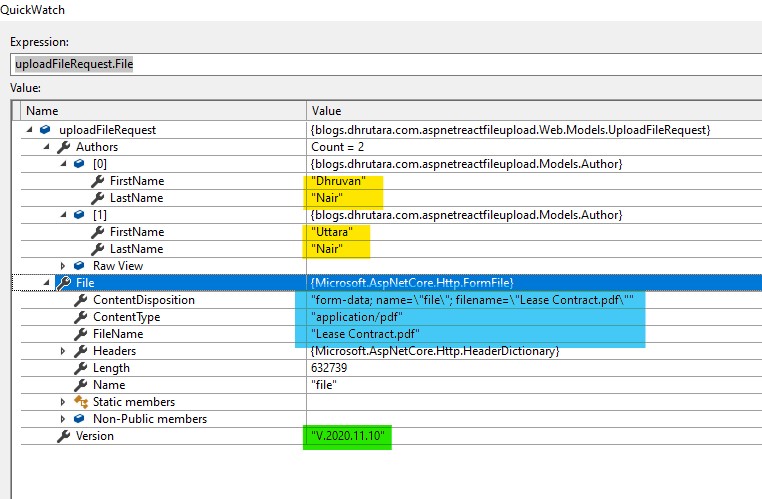Collapse the File node
The image size is (762, 499).
[47, 283]
